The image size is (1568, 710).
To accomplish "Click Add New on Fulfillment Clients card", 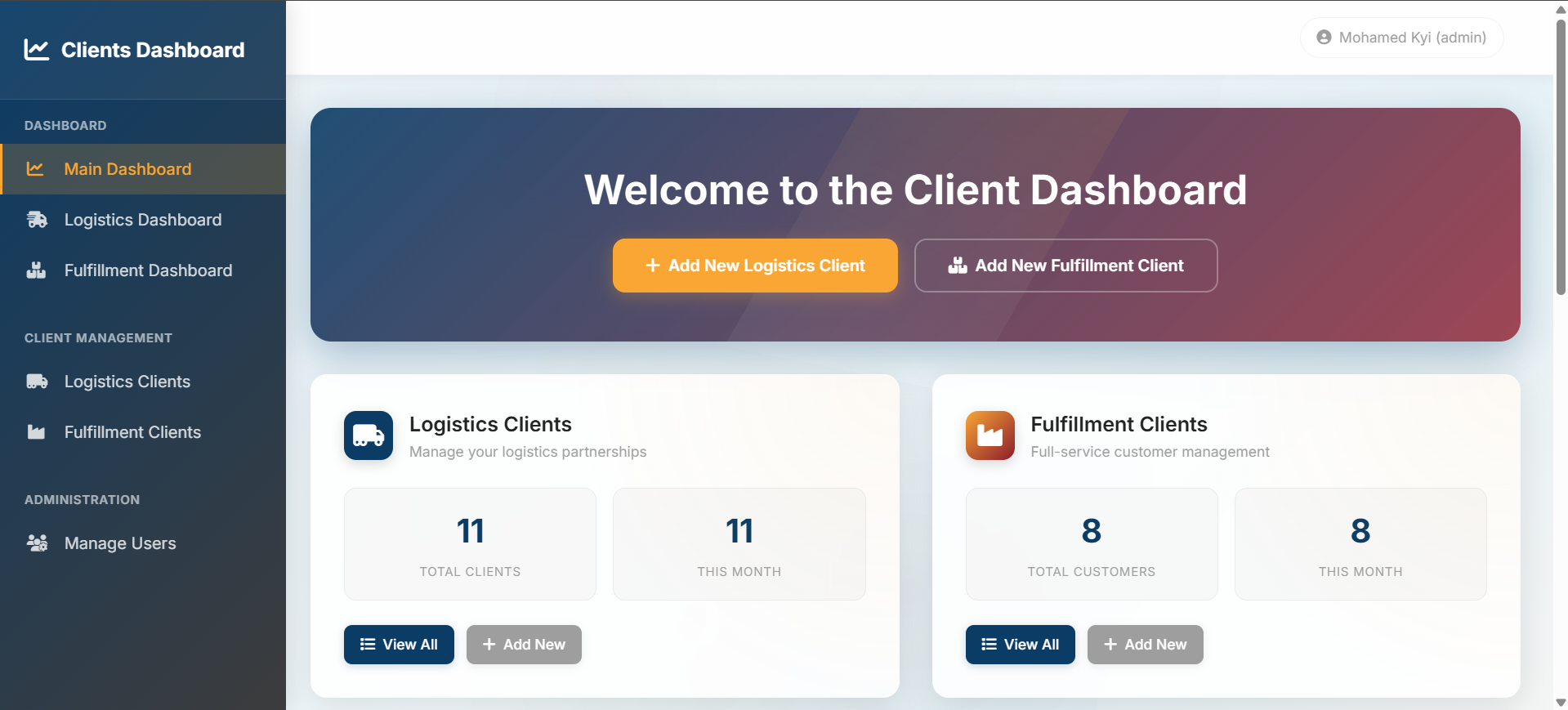I will click(1145, 645).
